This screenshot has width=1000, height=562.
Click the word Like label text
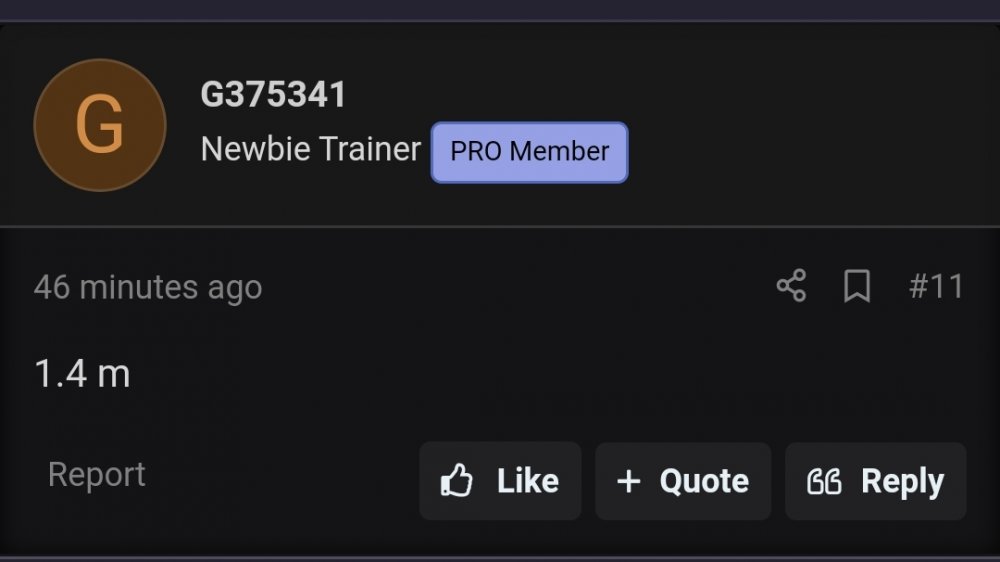[528, 480]
